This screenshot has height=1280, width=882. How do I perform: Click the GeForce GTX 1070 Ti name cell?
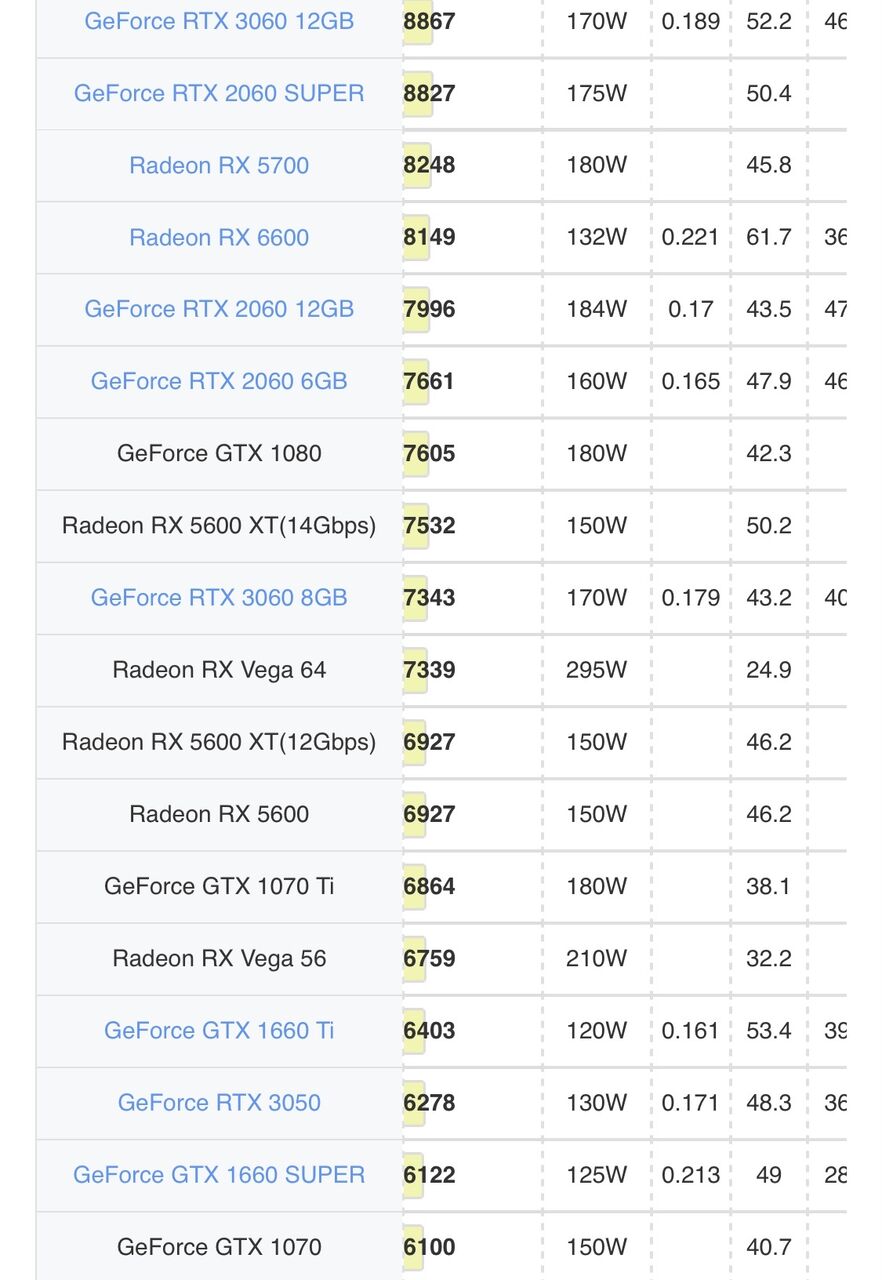click(219, 886)
